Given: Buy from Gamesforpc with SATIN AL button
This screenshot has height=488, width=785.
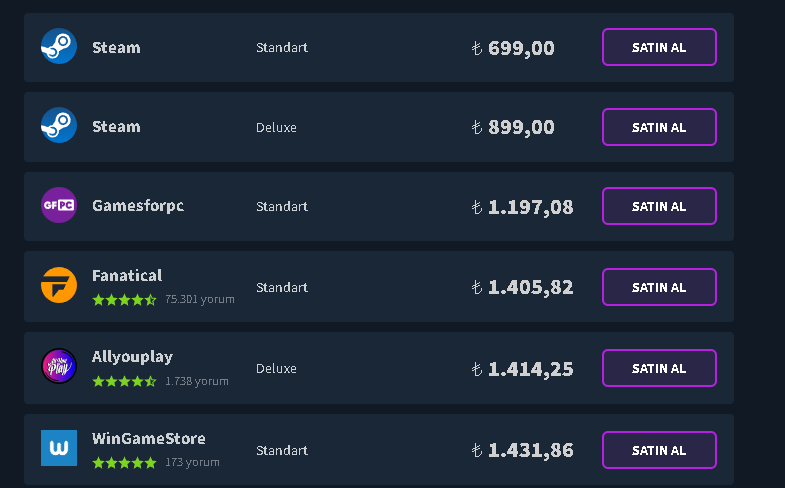Looking at the screenshot, I should [x=659, y=206].
